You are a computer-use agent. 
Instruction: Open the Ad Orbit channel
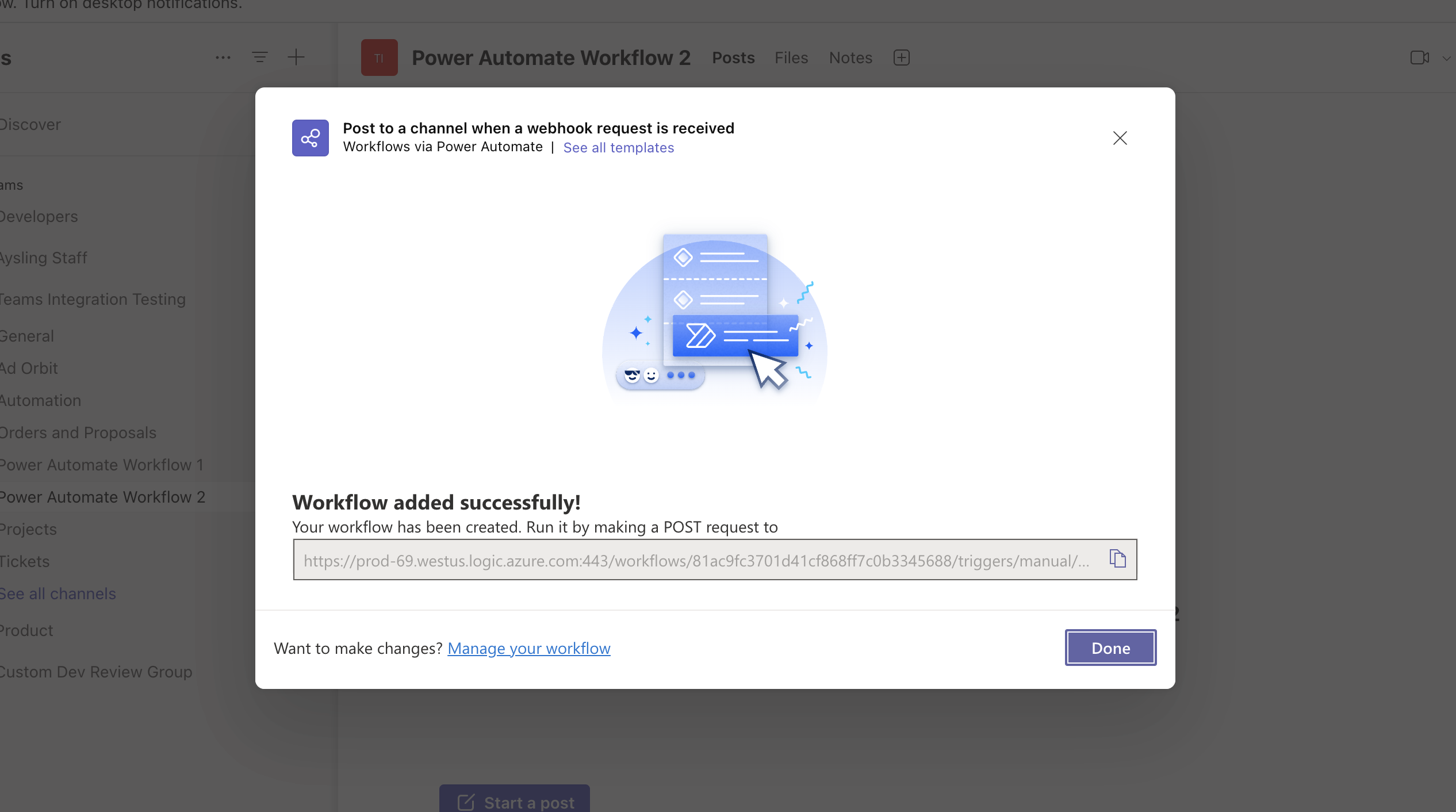(x=29, y=368)
